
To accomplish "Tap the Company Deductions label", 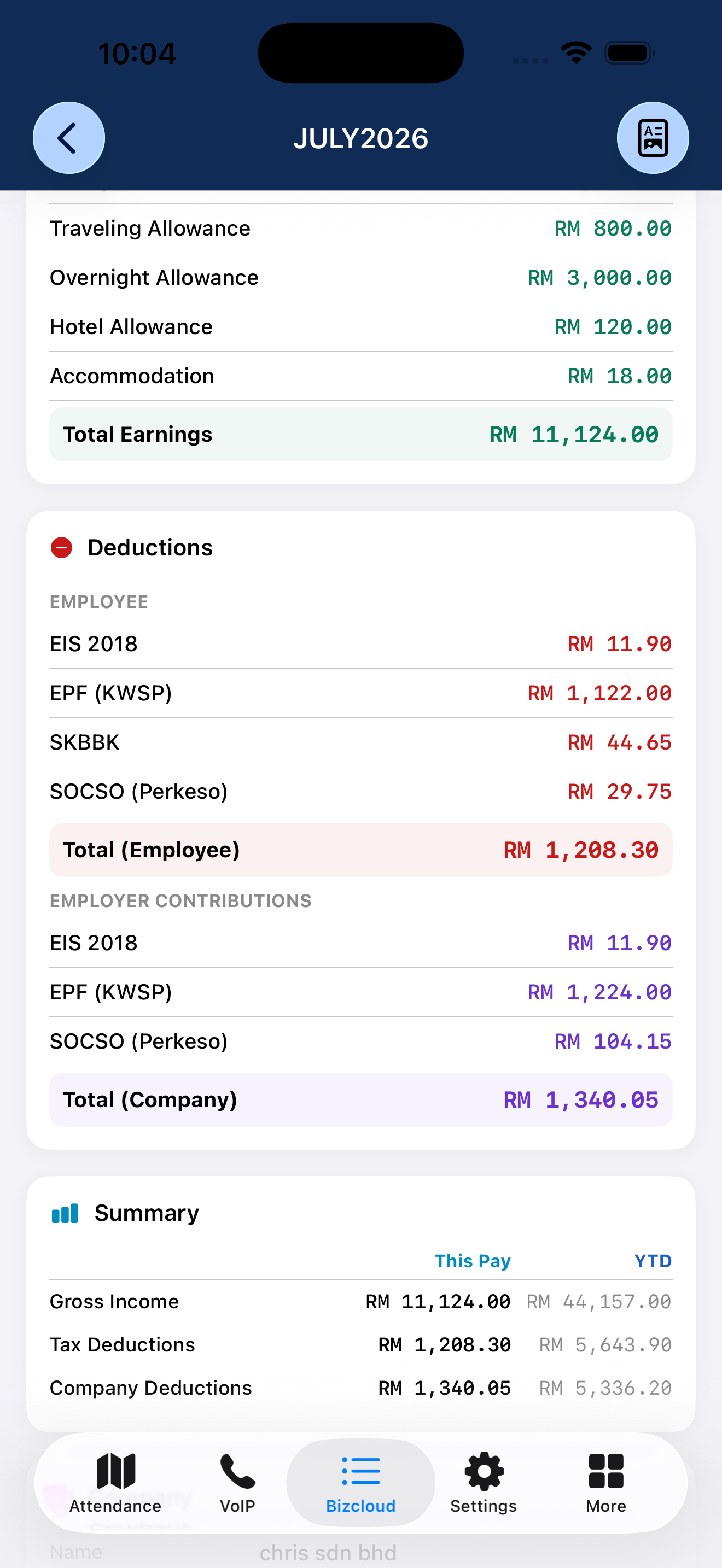I will pos(151,1388).
